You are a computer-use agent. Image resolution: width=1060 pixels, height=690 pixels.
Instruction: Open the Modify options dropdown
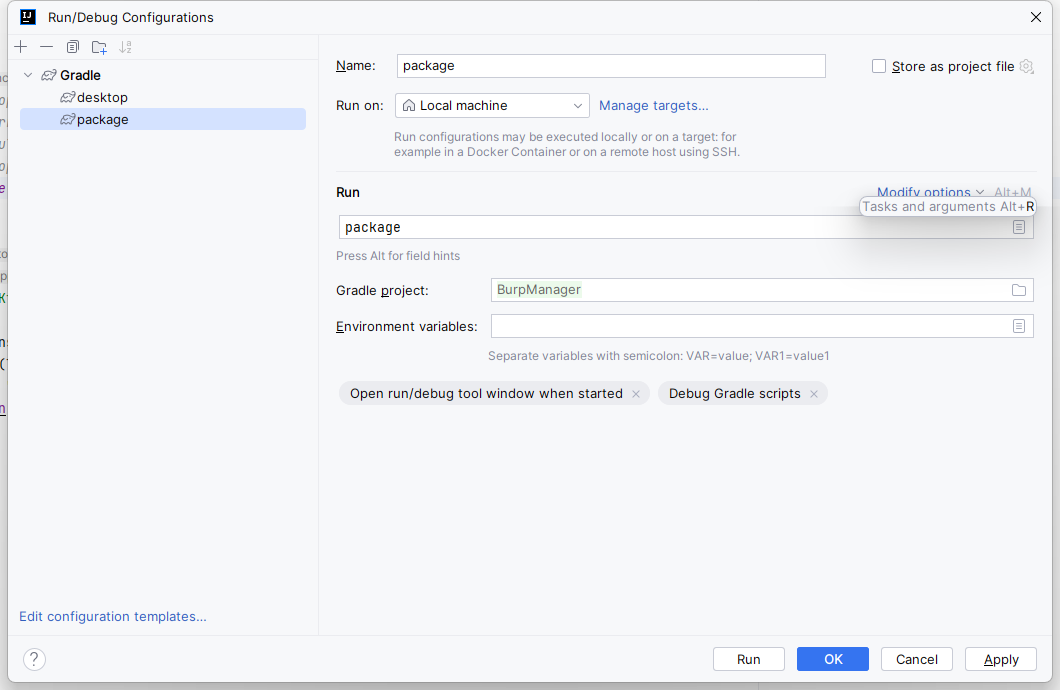tap(930, 192)
